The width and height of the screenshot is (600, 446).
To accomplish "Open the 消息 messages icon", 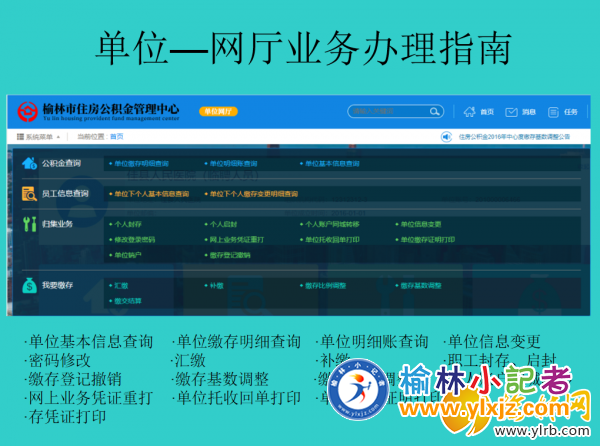I will [x=511, y=112].
